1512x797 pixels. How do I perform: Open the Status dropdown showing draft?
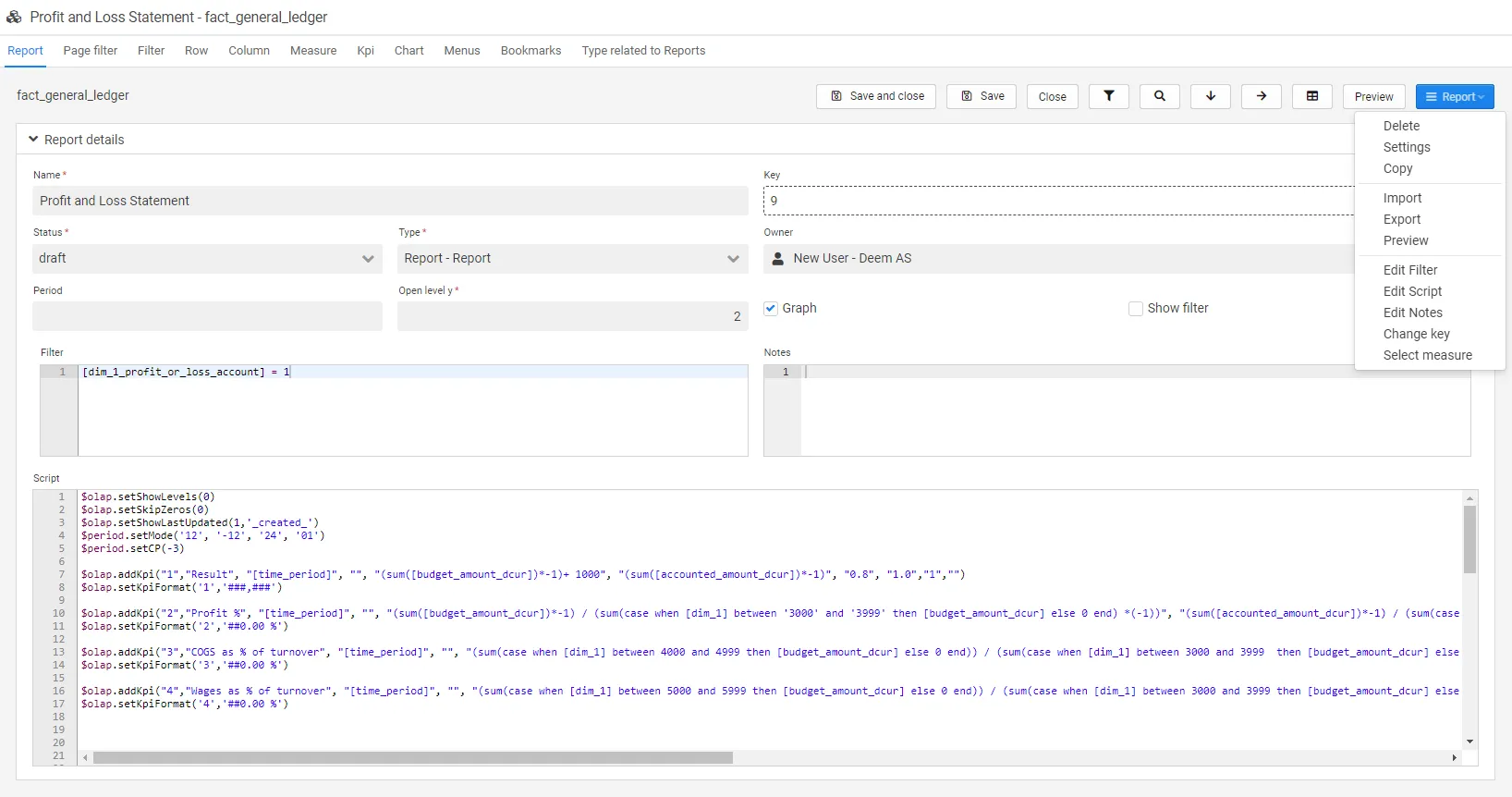(x=207, y=259)
